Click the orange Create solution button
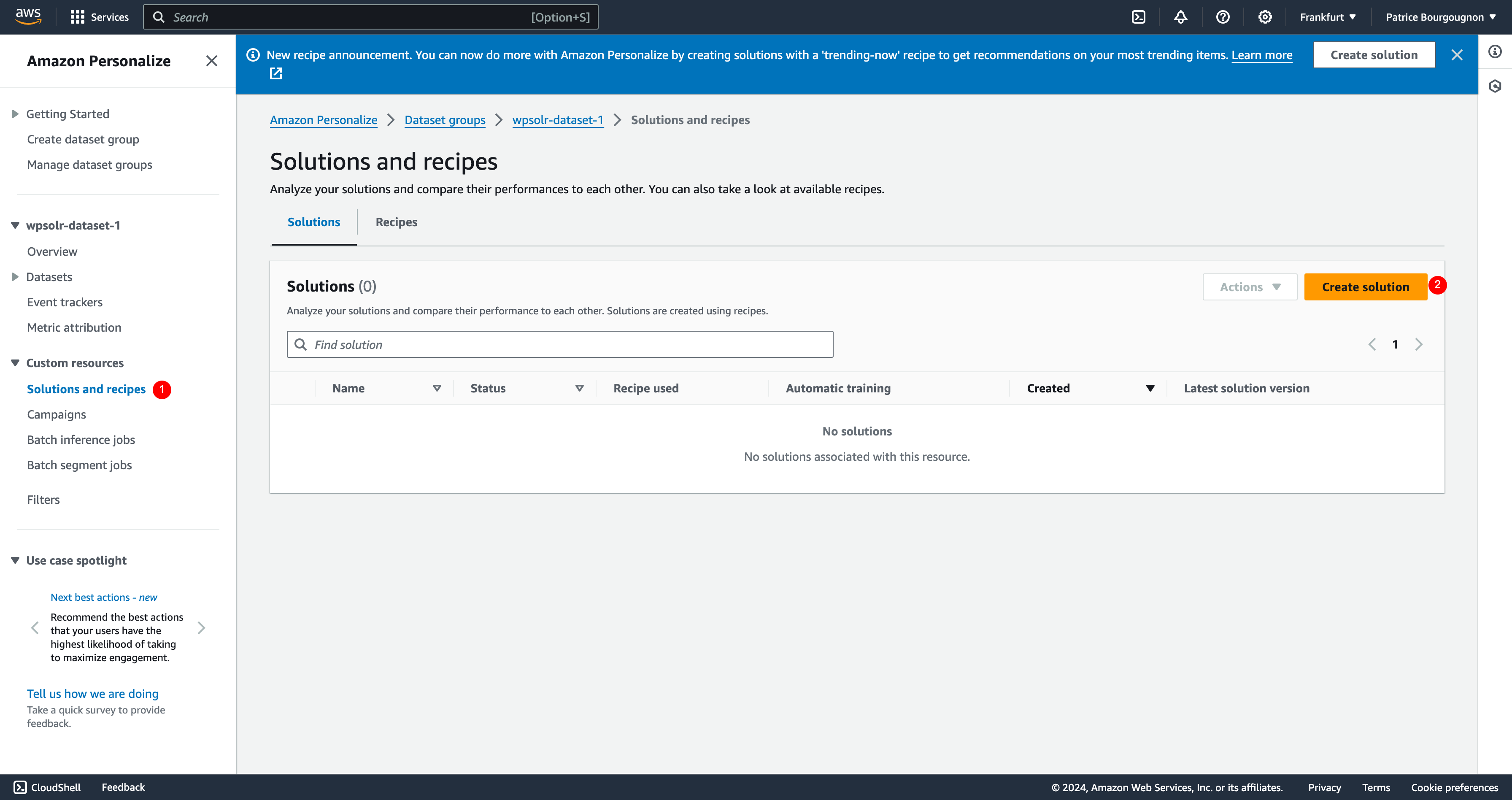1512x800 pixels. [x=1365, y=287]
